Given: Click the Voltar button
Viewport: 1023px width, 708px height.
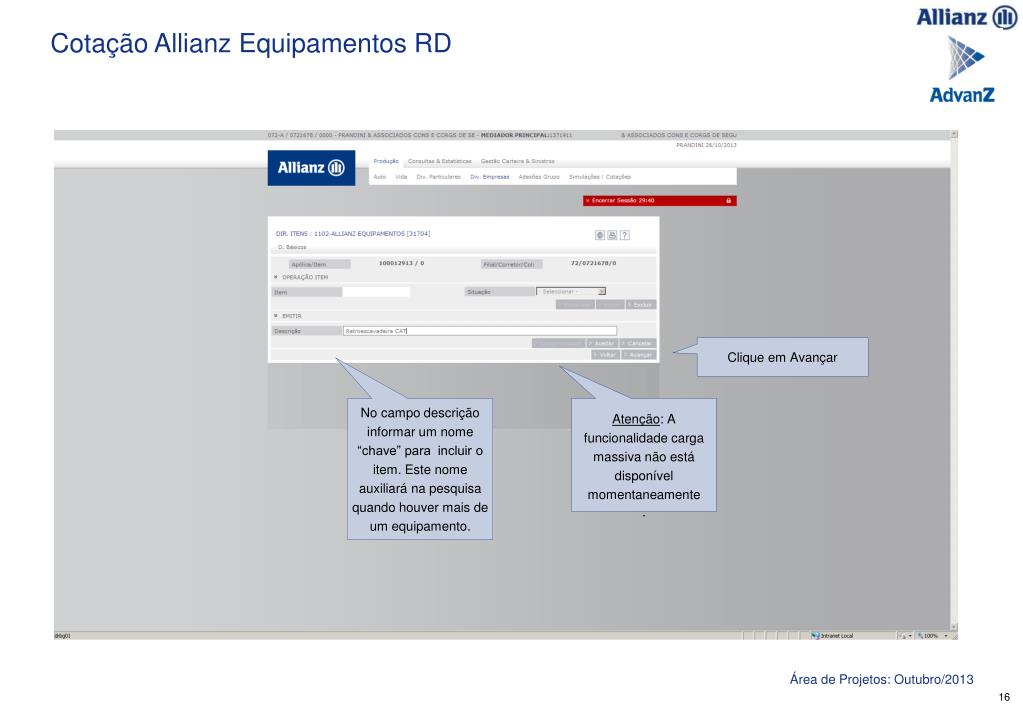Looking at the screenshot, I should pyautogui.click(x=605, y=355).
